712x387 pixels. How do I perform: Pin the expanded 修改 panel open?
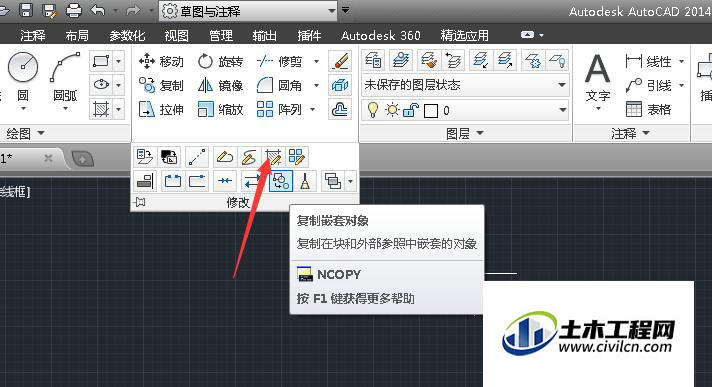point(140,202)
